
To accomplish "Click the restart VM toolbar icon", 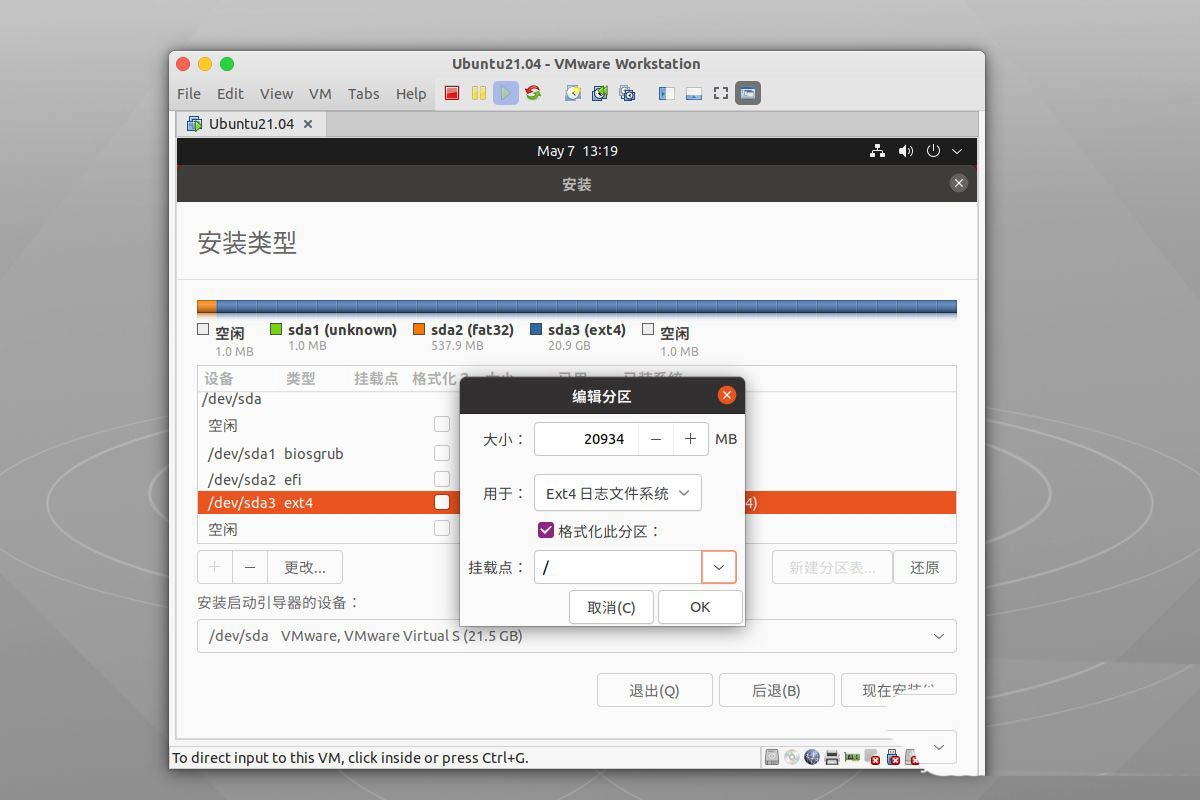I will coord(533,93).
